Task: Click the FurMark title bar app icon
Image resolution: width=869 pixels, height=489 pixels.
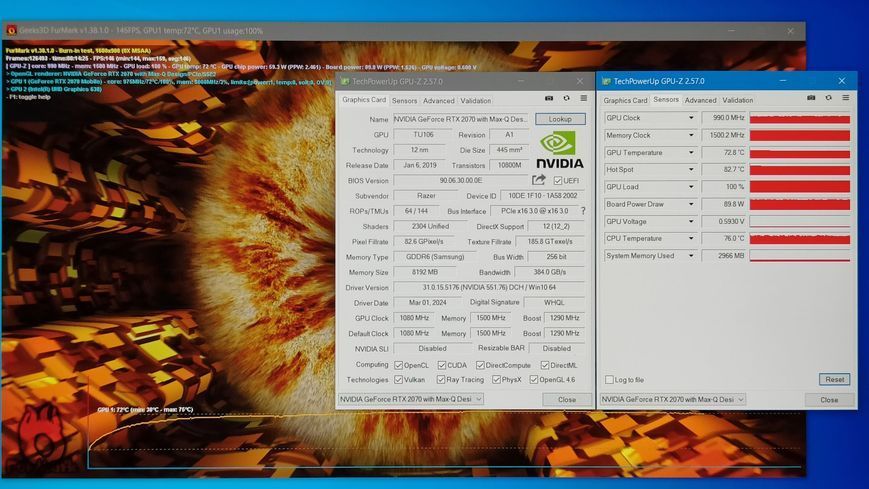Action: tap(11, 30)
